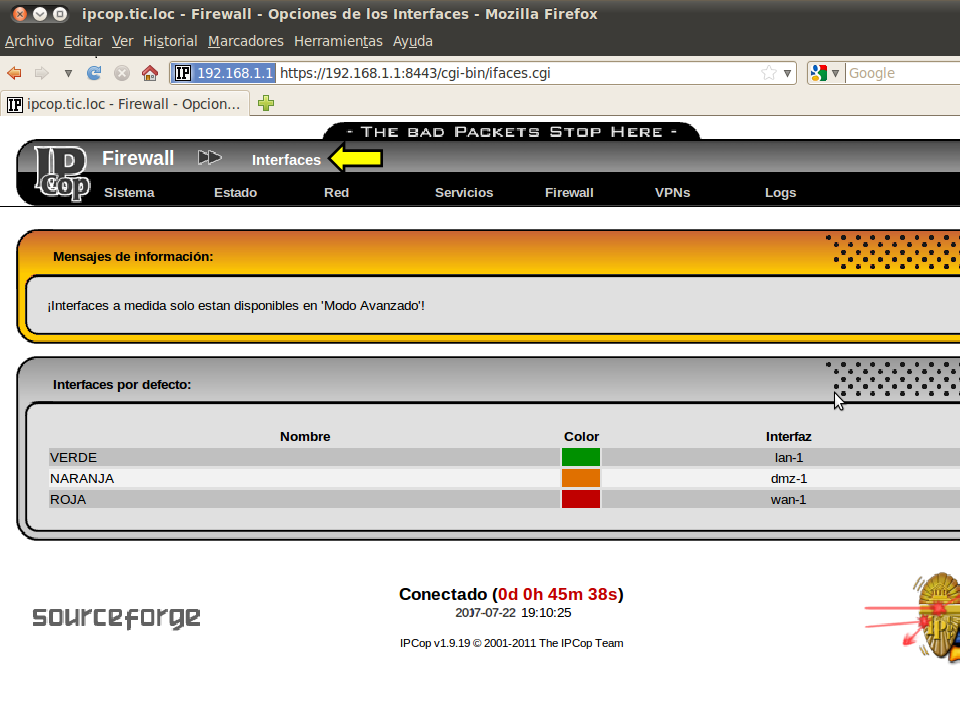The image size is (960, 720).
Task: Open the Herramientas menu
Action: pyautogui.click(x=338, y=41)
